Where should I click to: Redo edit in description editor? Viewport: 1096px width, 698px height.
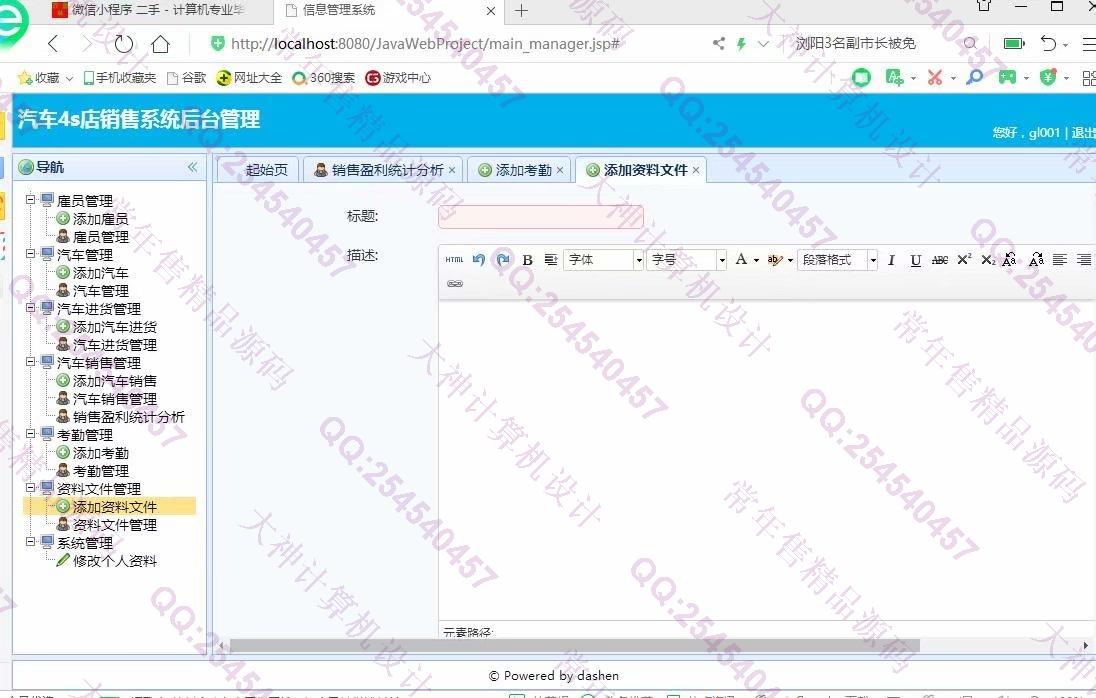coord(503,259)
